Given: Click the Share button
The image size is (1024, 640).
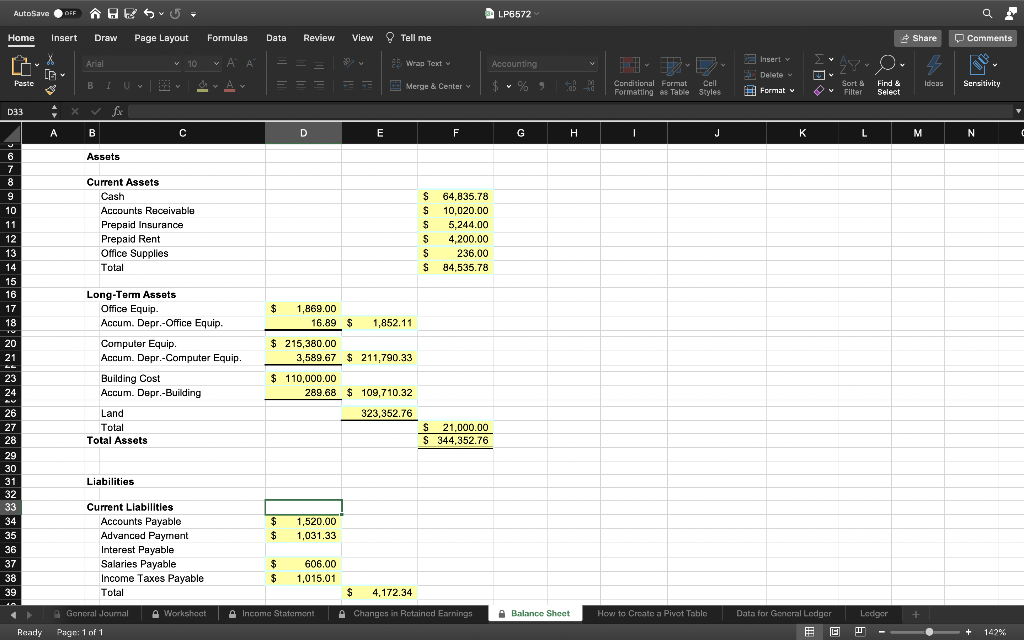Looking at the screenshot, I should (918, 38).
